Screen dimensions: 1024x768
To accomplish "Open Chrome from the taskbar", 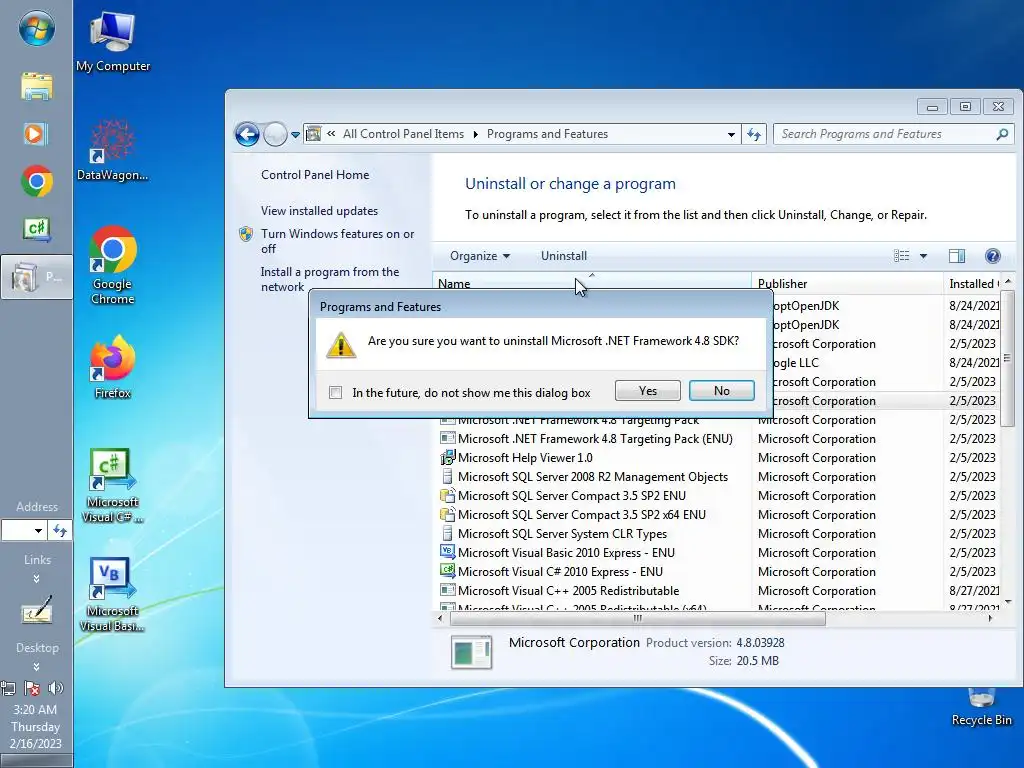I will (37, 181).
